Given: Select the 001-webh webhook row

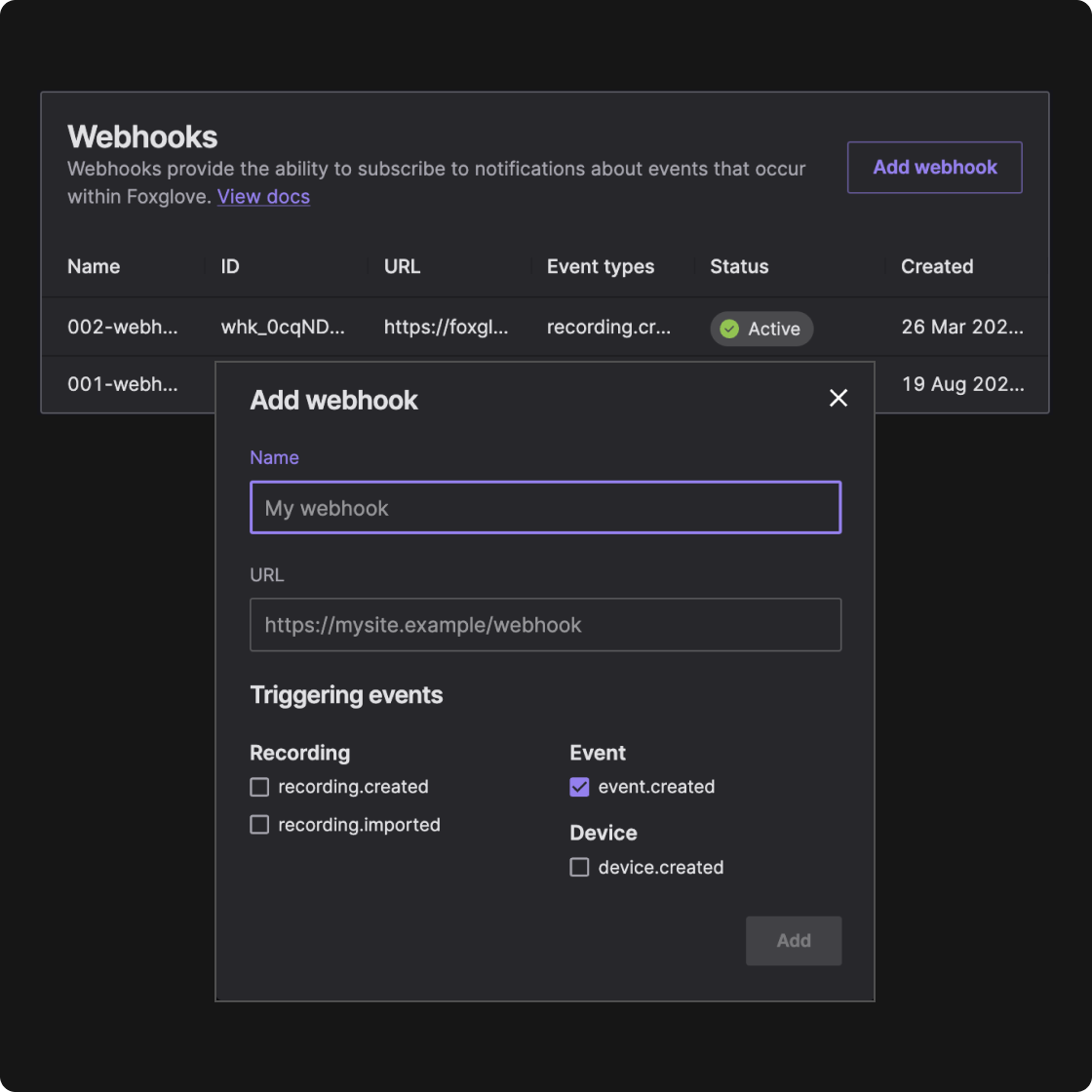Looking at the screenshot, I should pos(123,384).
